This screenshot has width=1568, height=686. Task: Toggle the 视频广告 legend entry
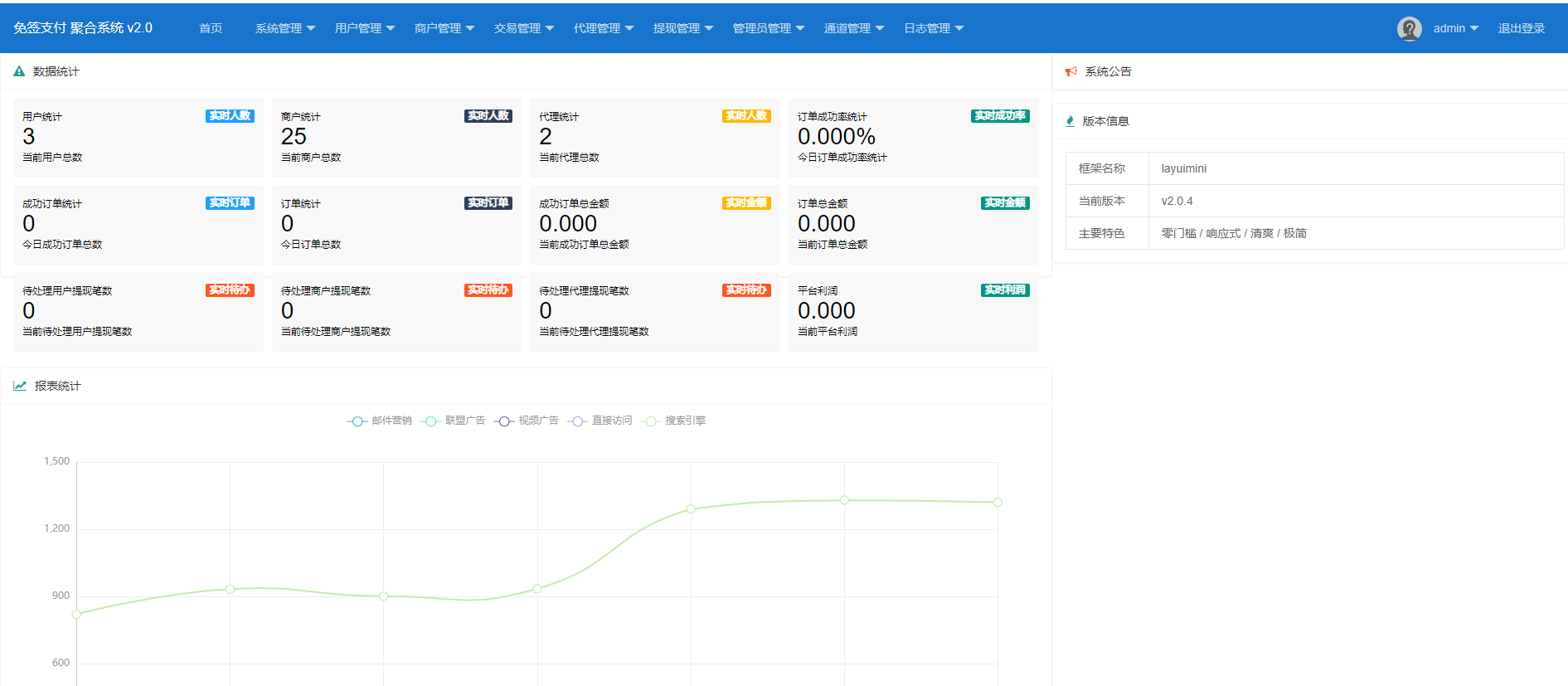(x=527, y=421)
